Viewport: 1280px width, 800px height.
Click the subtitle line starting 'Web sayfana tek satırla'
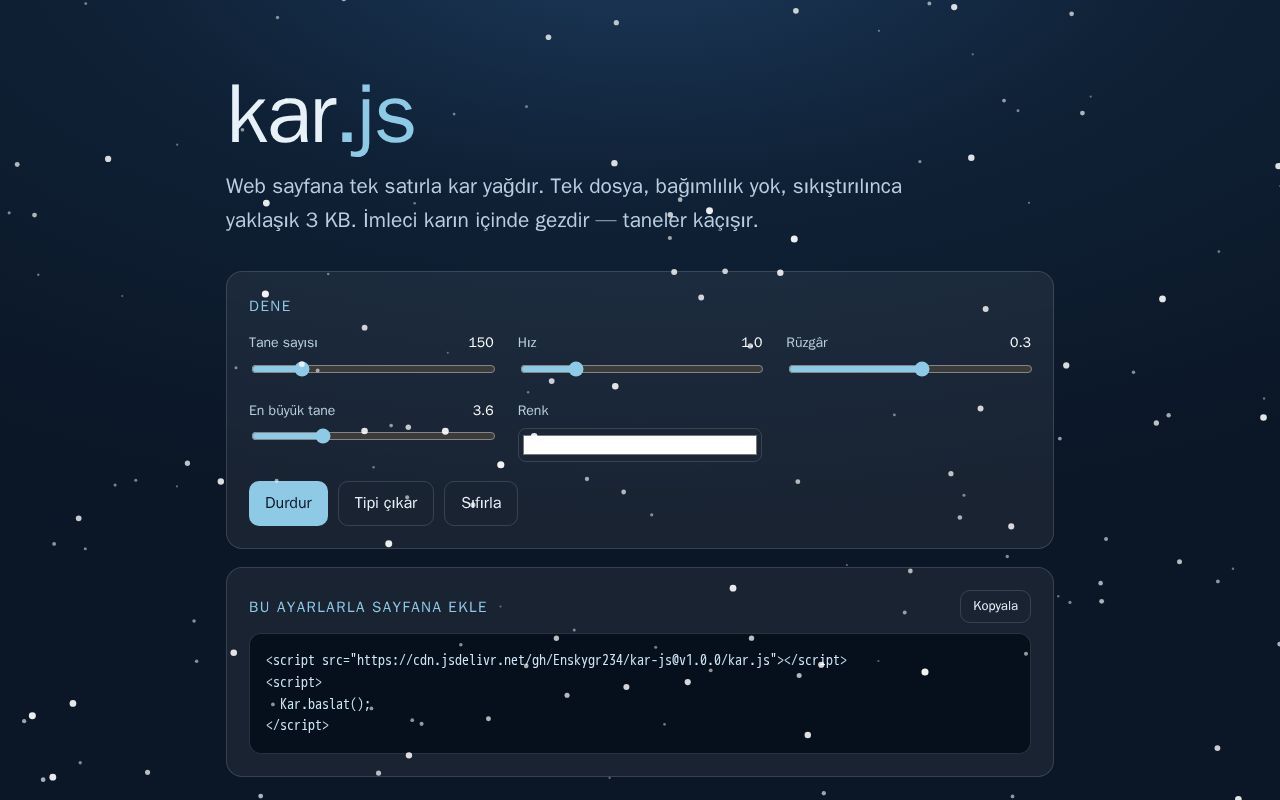pos(564,186)
